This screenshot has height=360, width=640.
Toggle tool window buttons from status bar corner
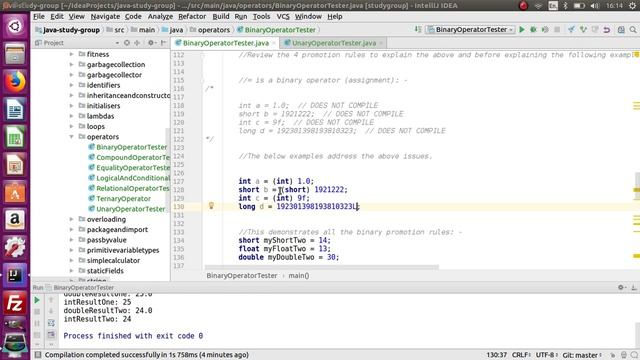(38, 355)
